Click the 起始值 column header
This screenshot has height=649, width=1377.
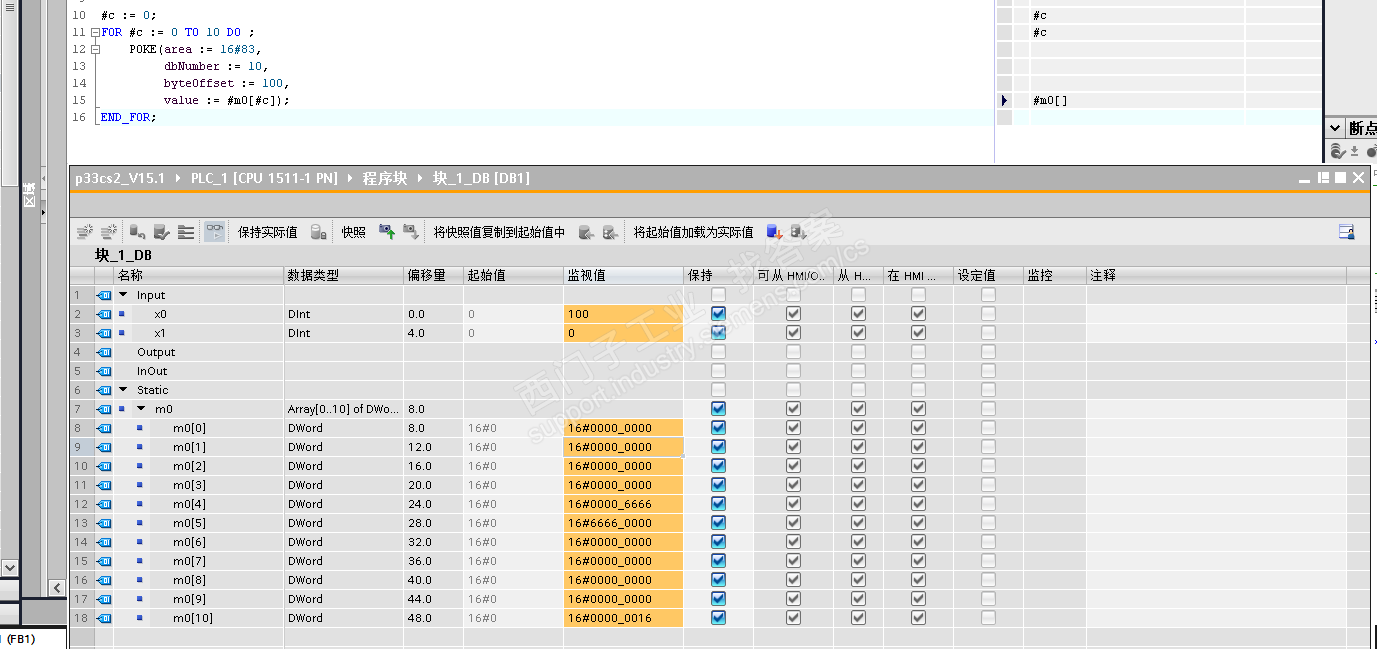(513, 275)
